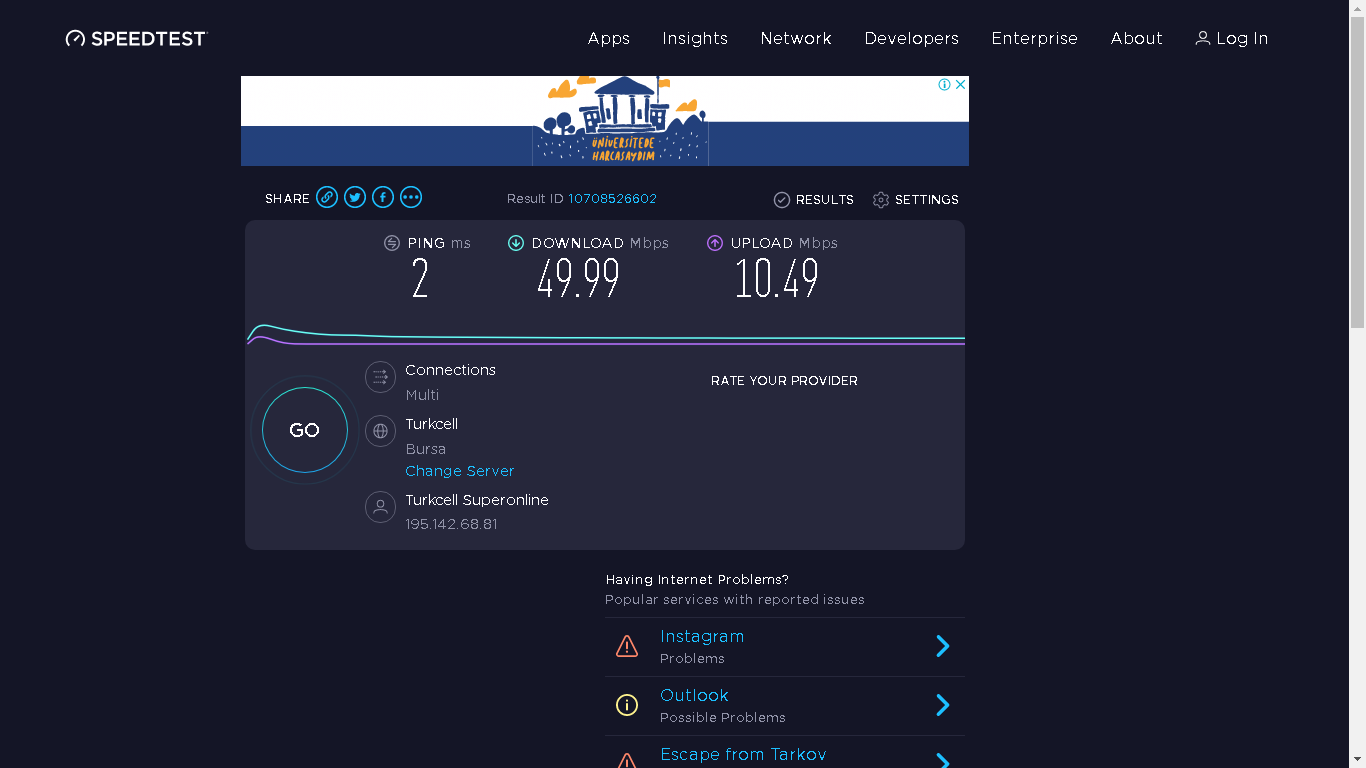Select the 49.99 download value
Viewport: 1366px width, 768px height.
(578, 279)
